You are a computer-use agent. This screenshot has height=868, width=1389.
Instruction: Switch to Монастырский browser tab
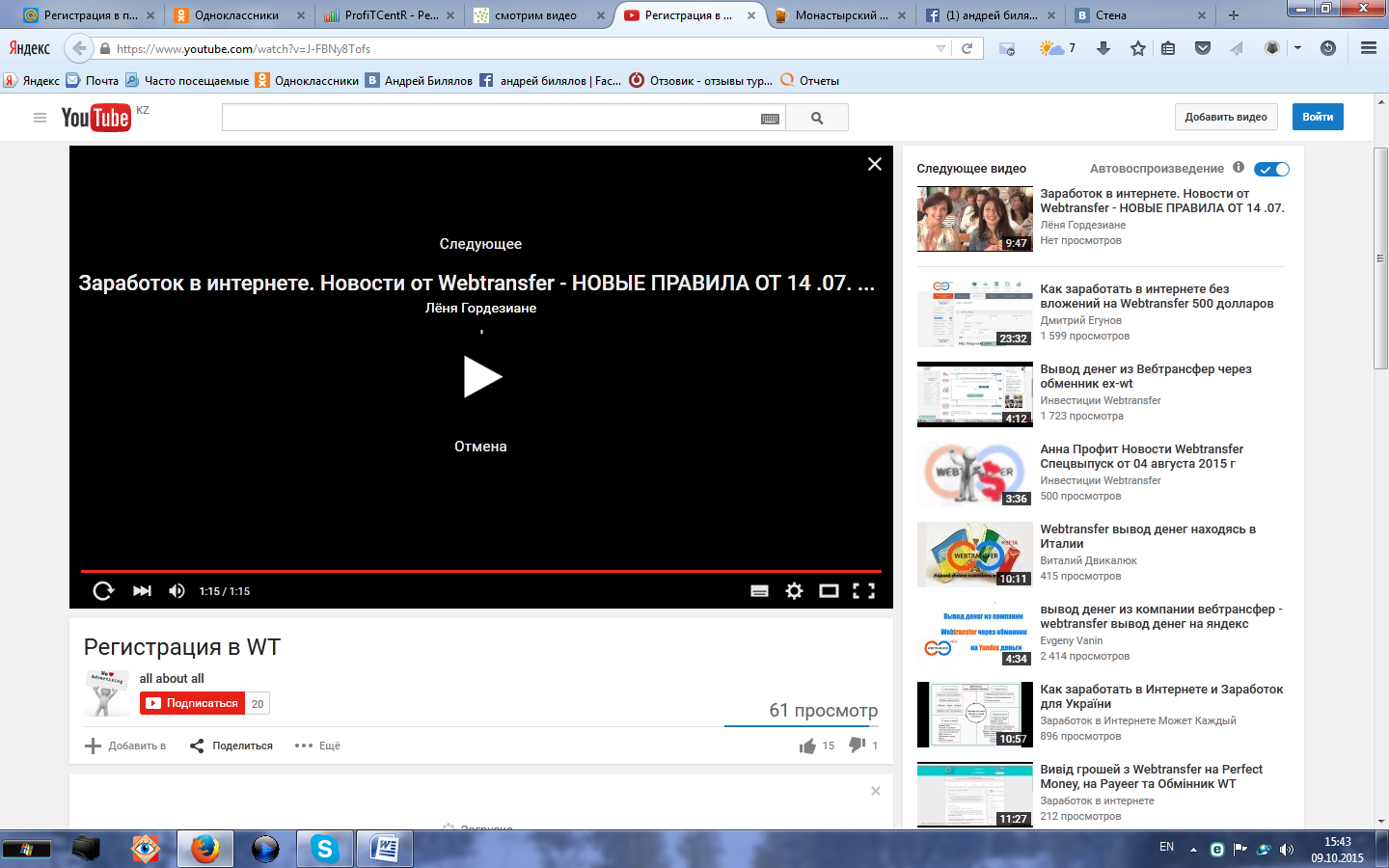[841, 15]
